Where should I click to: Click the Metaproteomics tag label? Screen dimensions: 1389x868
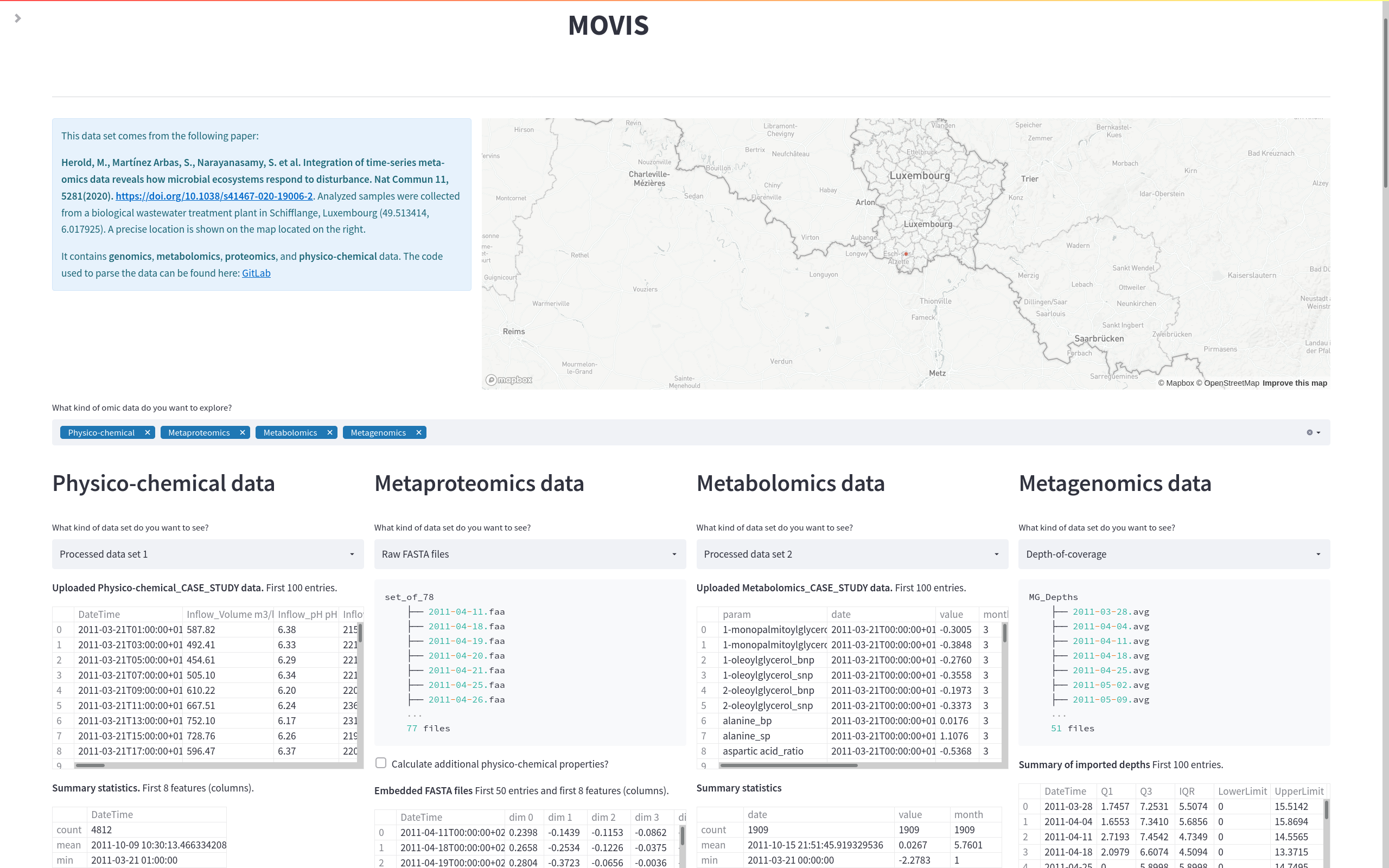pos(199,433)
